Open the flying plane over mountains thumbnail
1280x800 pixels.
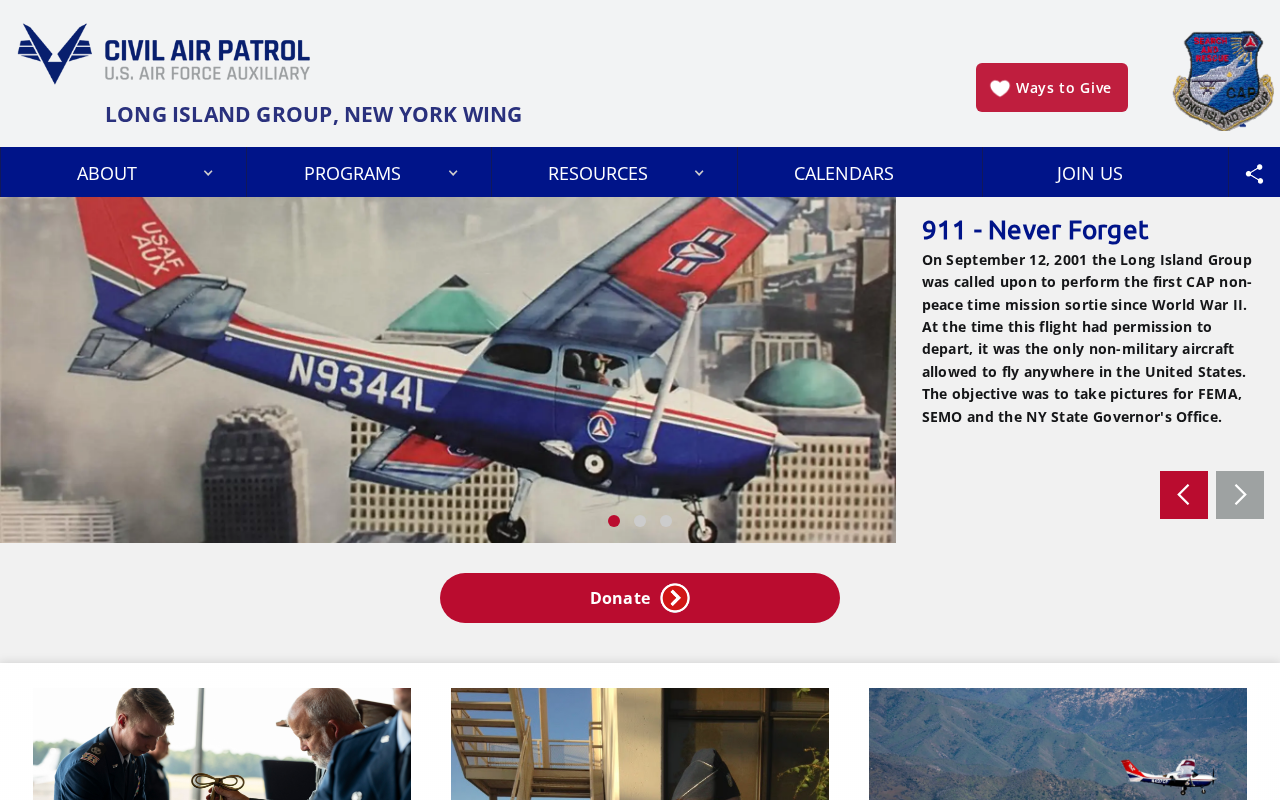pyautogui.click(x=1058, y=744)
